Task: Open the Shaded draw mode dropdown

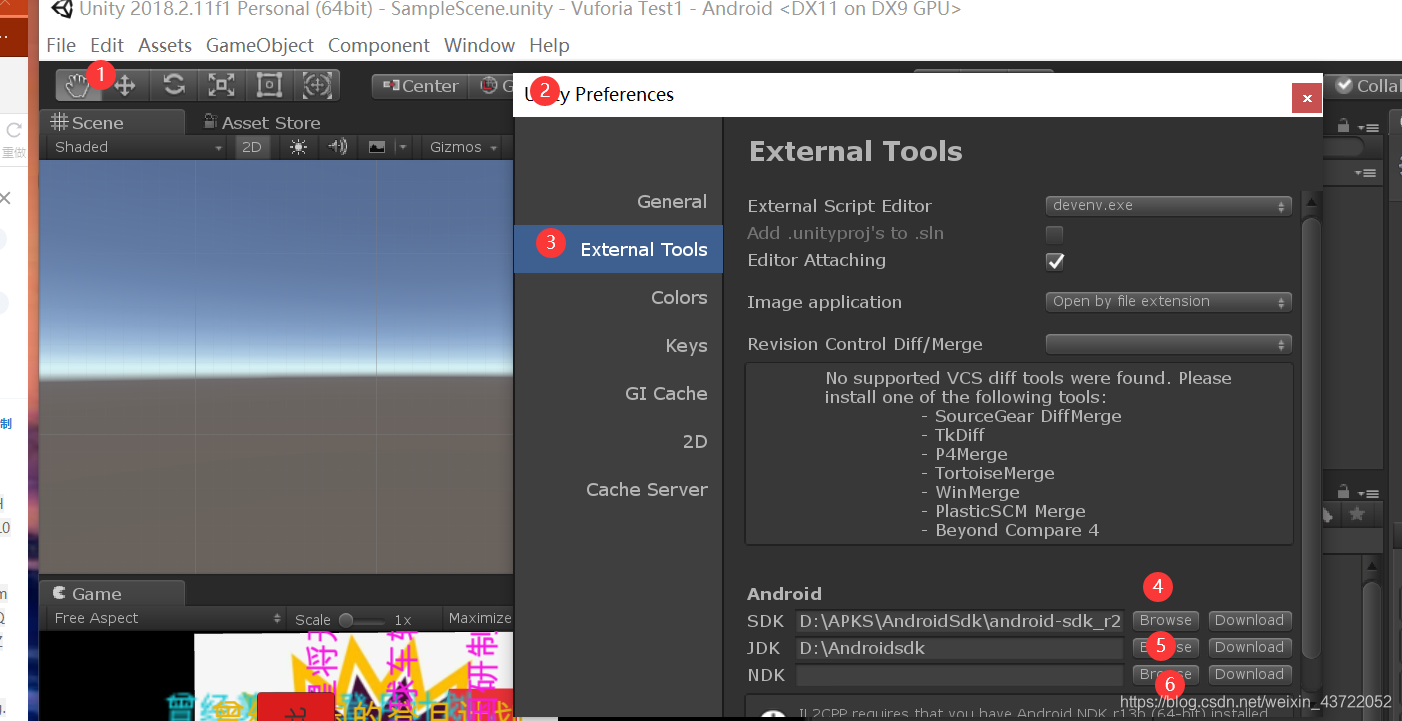Action: [x=138, y=147]
